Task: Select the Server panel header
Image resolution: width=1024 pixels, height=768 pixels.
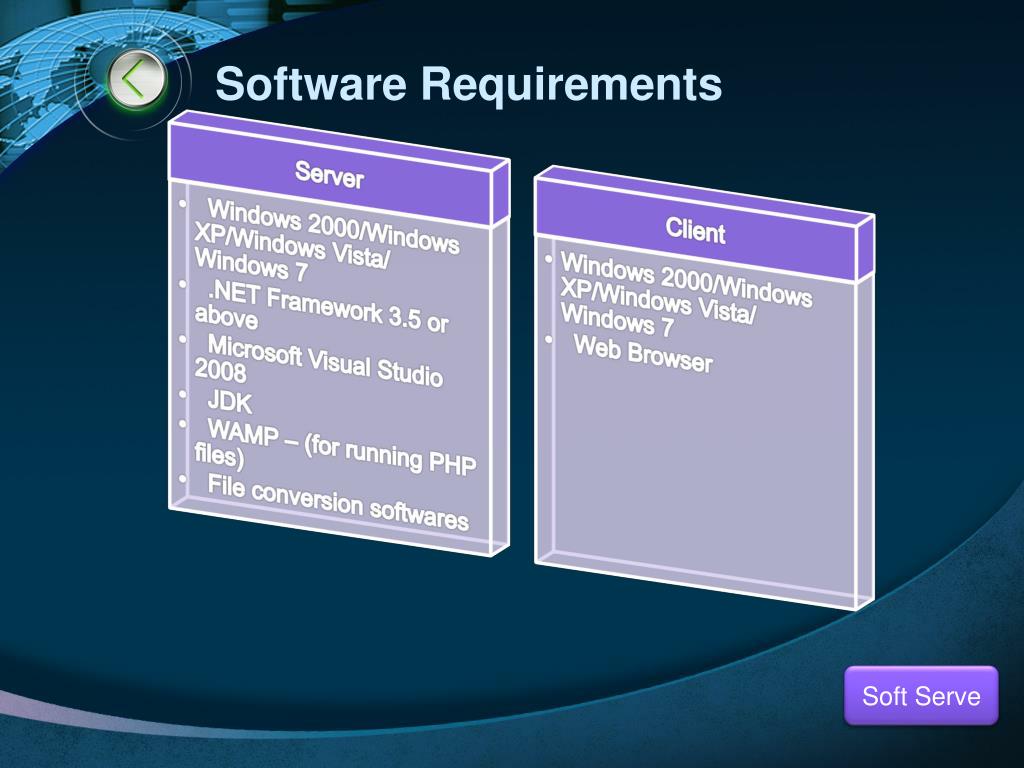Action: click(x=330, y=174)
